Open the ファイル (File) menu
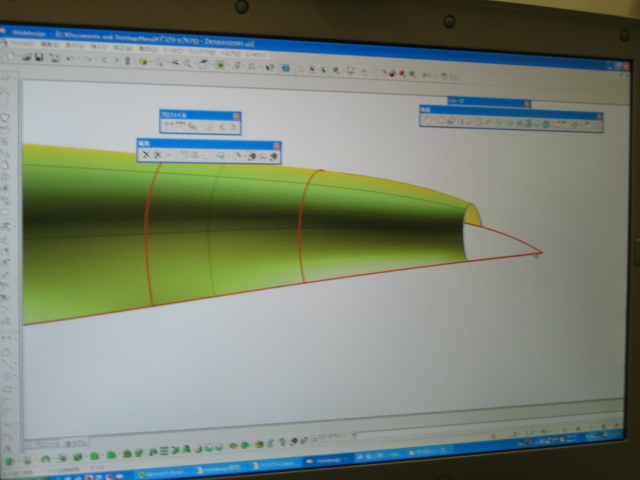This screenshot has width=640, height=480. tap(21, 43)
